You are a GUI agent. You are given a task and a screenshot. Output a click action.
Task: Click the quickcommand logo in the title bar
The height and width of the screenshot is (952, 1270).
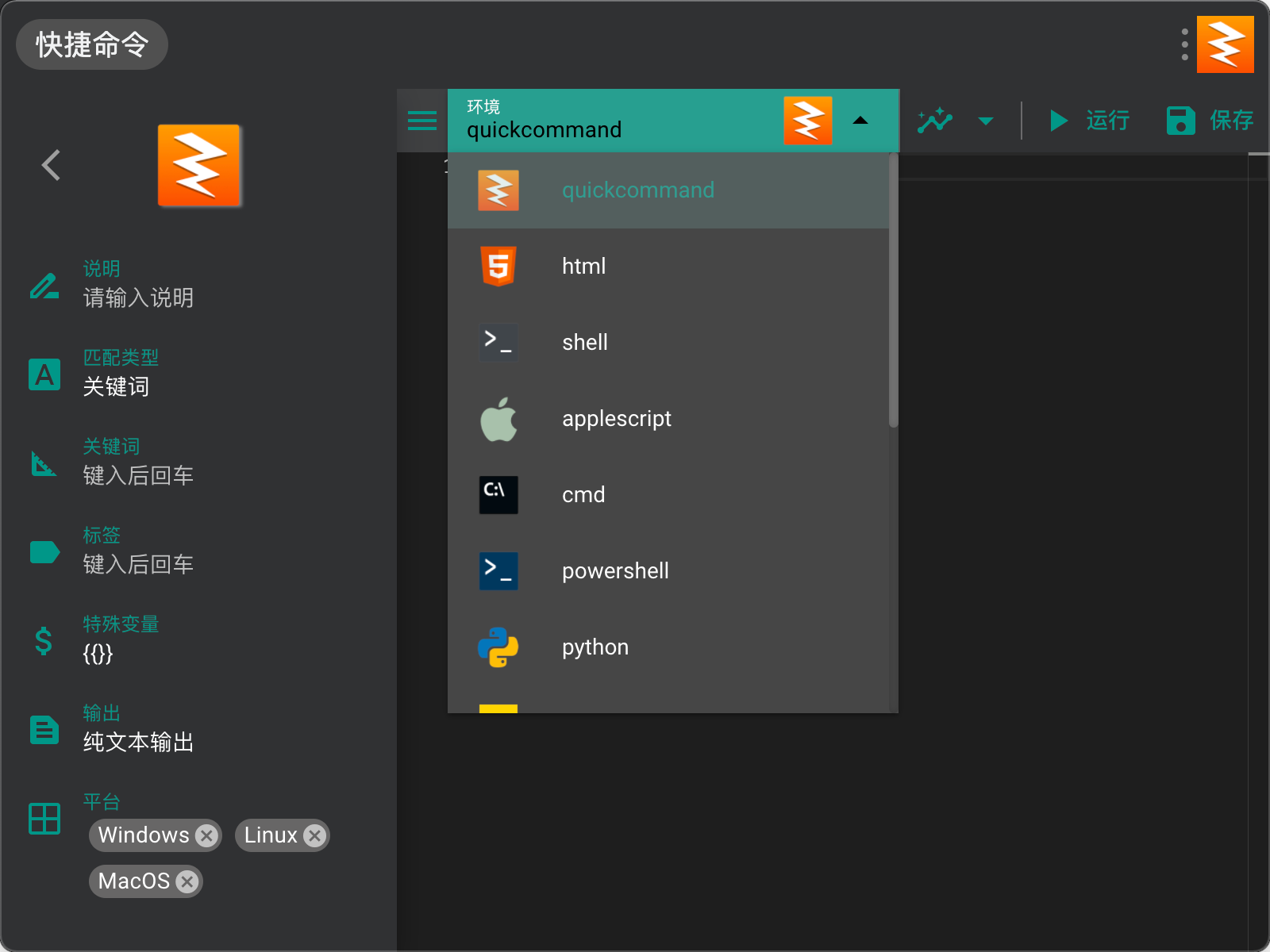coord(1225,44)
